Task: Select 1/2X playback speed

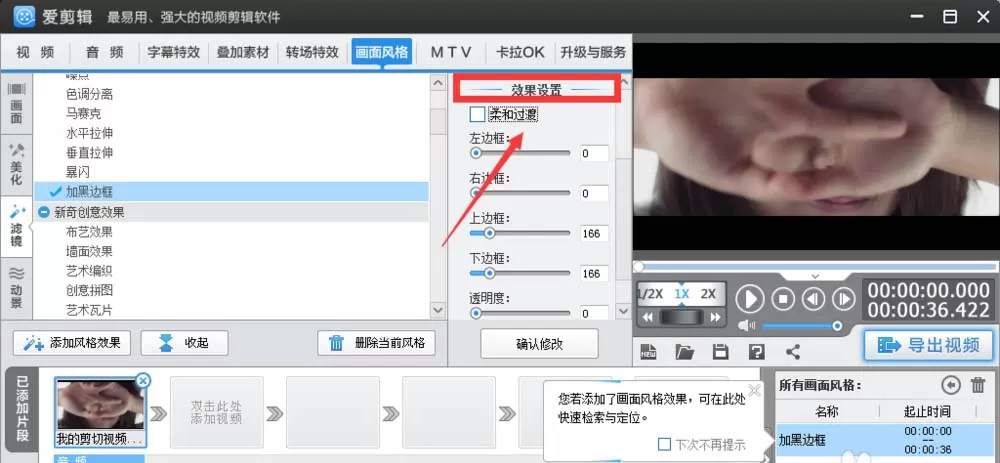Action: point(650,294)
